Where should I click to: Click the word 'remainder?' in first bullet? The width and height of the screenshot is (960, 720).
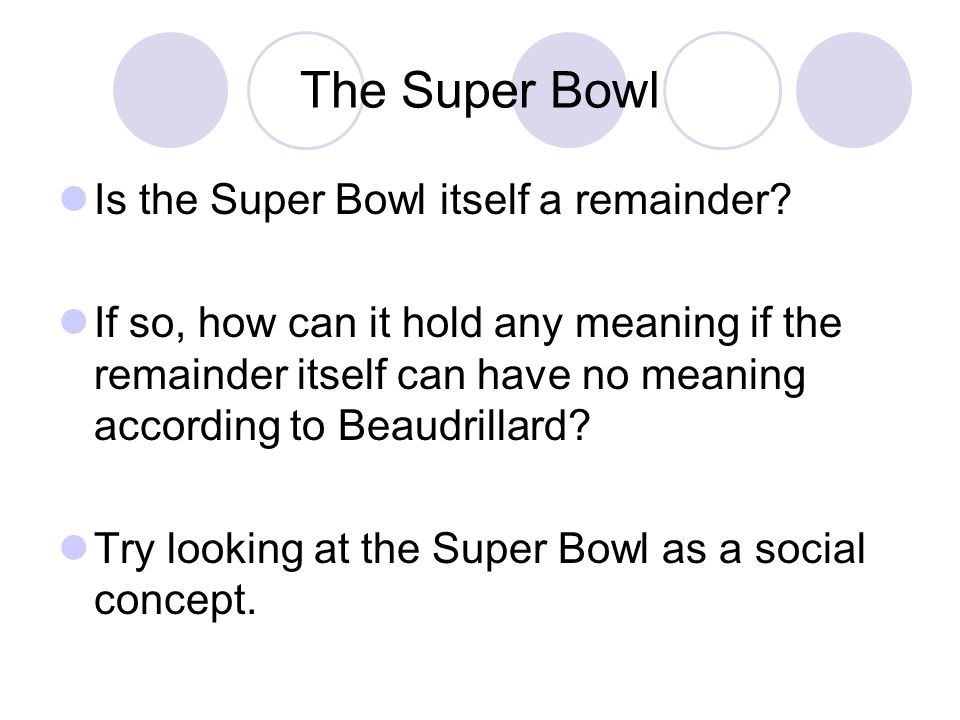(x=683, y=200)
